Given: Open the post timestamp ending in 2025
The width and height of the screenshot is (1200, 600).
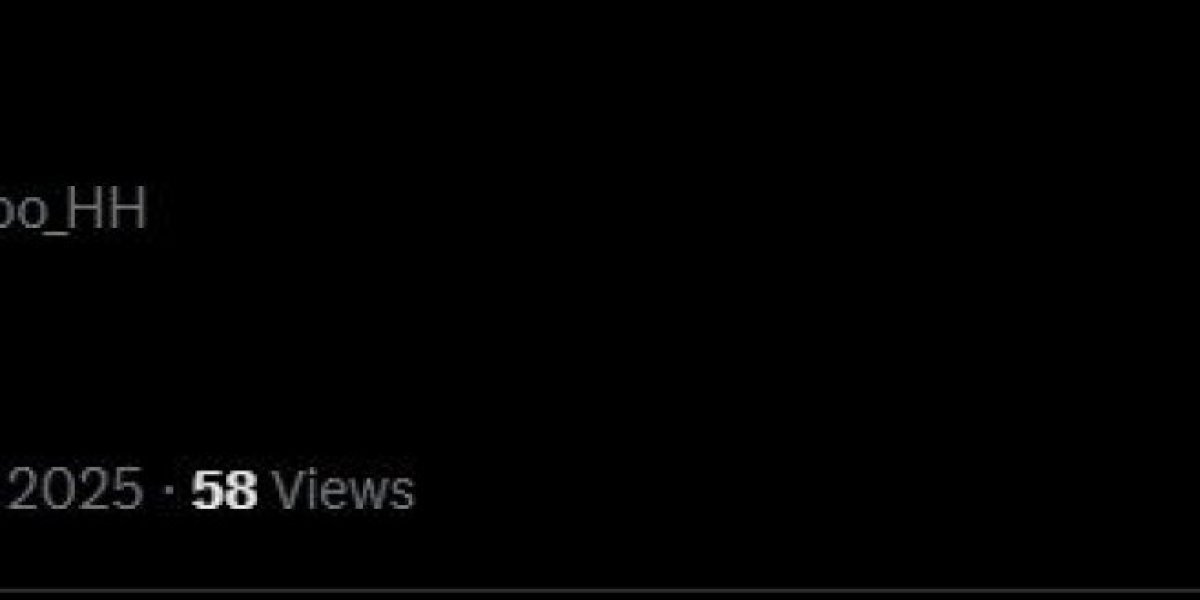Looking at the screenshot, I should click(70, 491).
